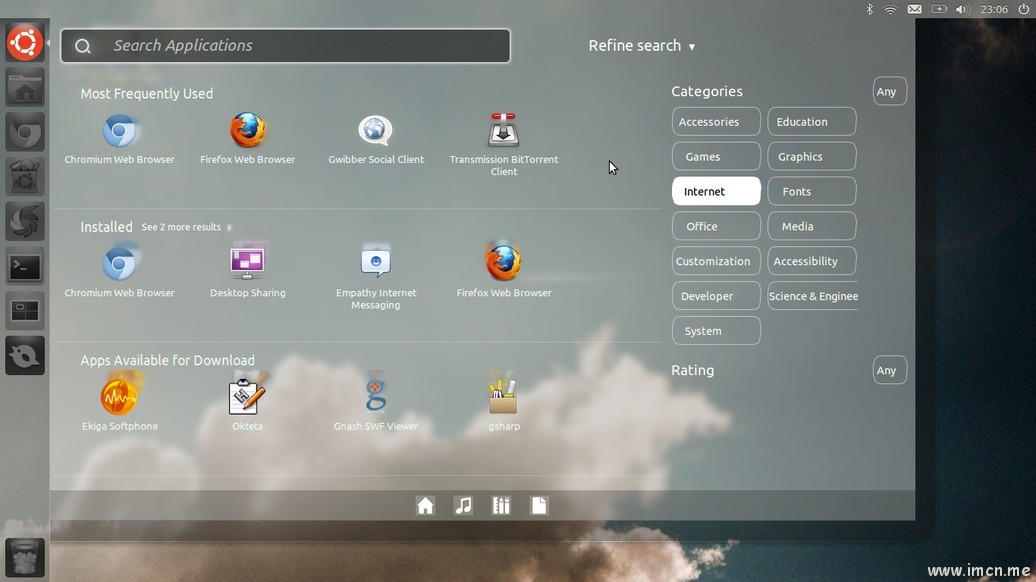1036x582 pixels.
Task: Switch to Music lens
Action: click(x=463, y=505)
